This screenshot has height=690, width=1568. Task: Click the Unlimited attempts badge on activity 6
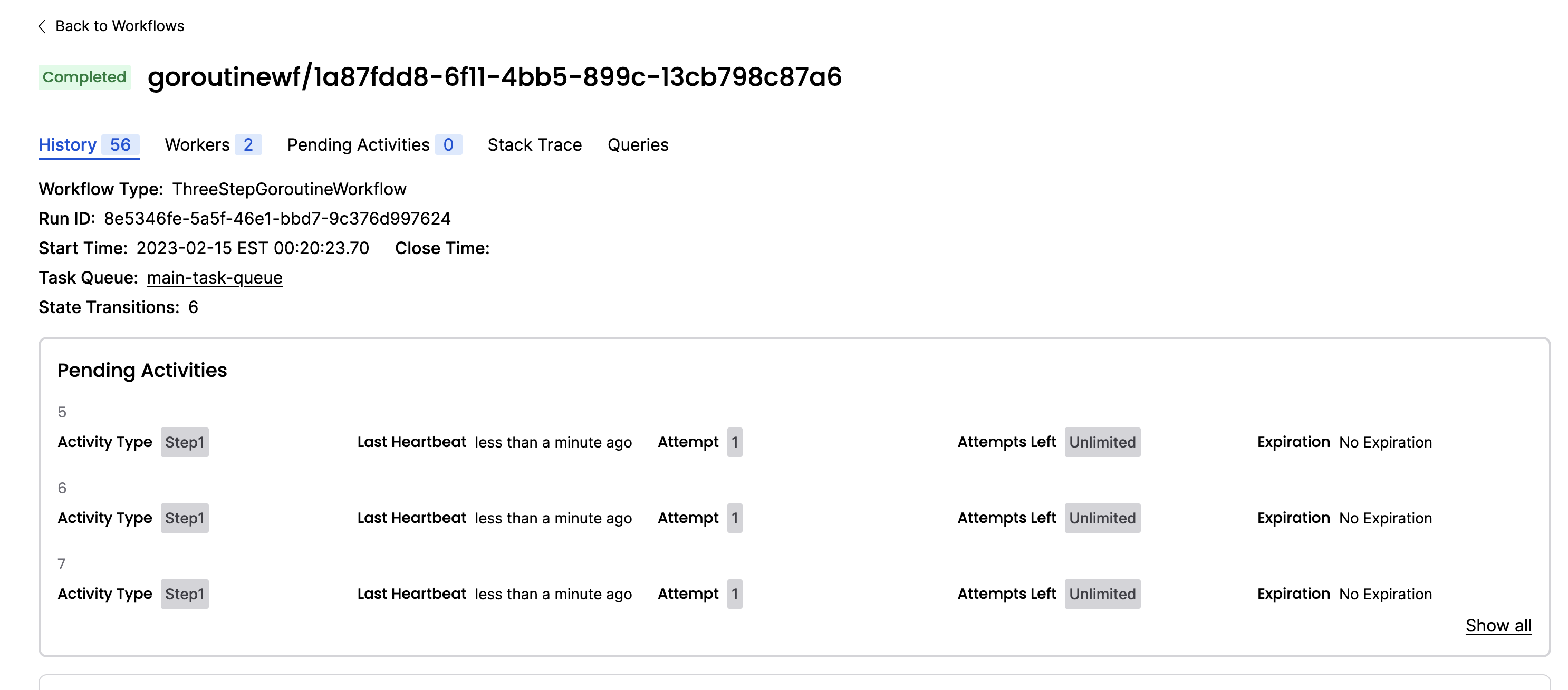1102,518
